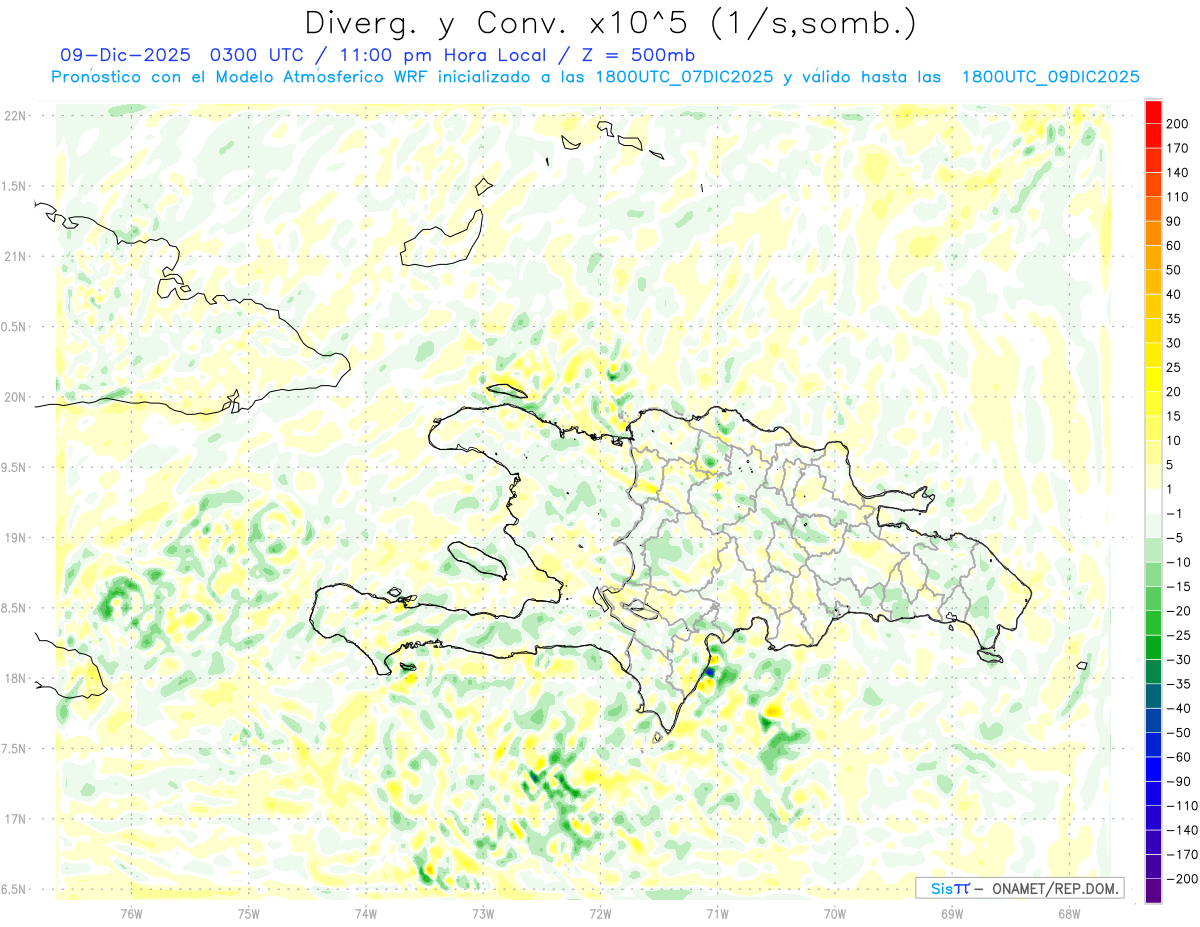Viewport: 1200px width, 927px height.
Task: Click the 7.5N latitude axis label
Action: pos(15,748)
